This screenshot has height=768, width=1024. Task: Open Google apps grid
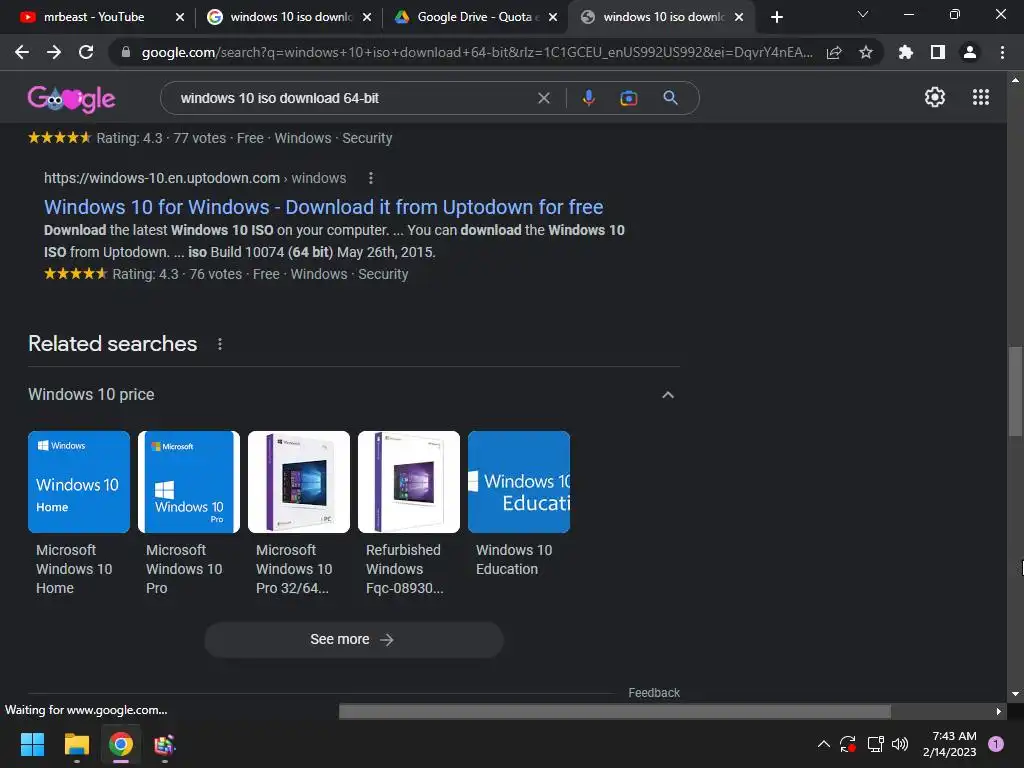[x=981, y=97]
